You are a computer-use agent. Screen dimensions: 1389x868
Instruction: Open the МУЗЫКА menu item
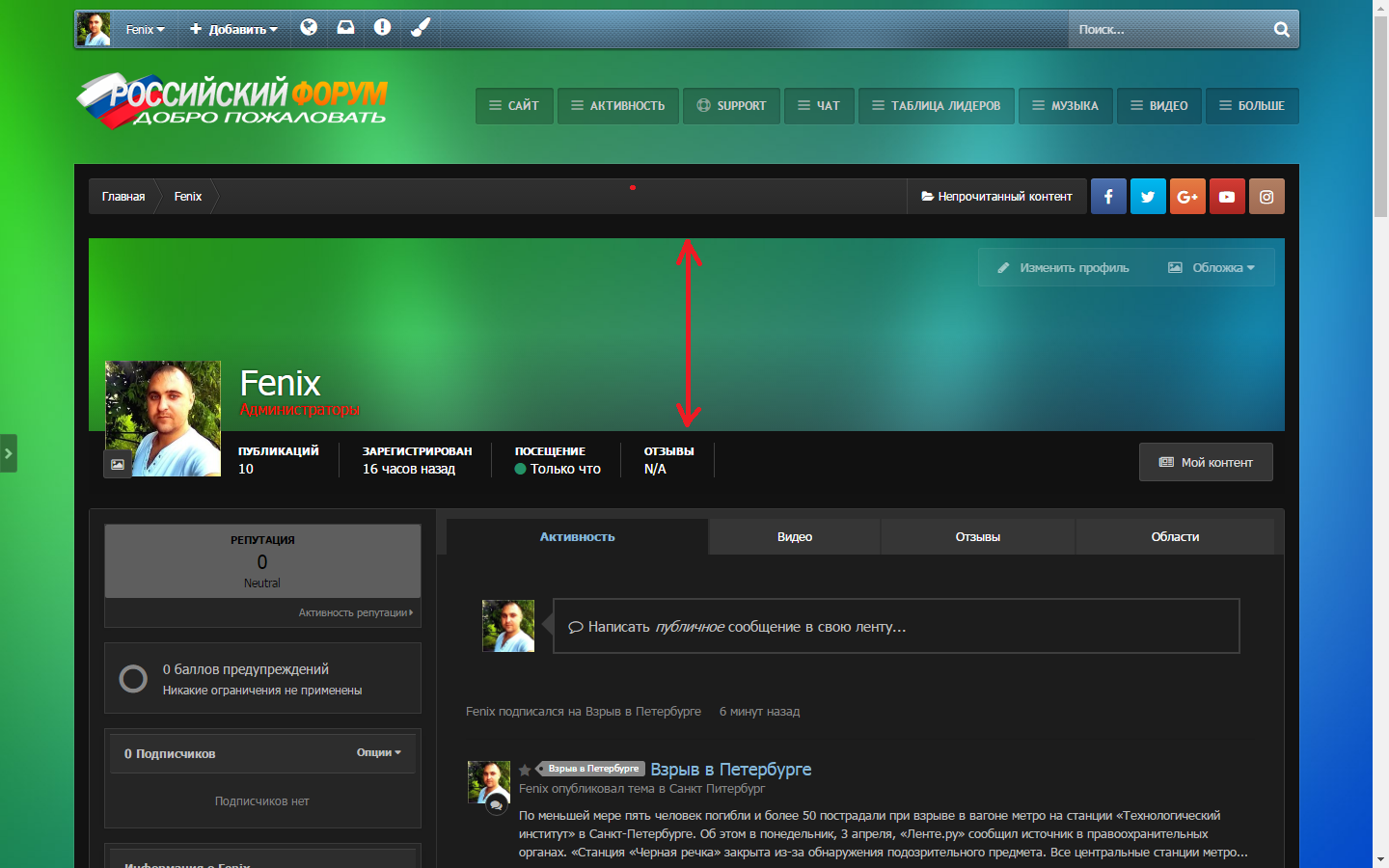1066,106
